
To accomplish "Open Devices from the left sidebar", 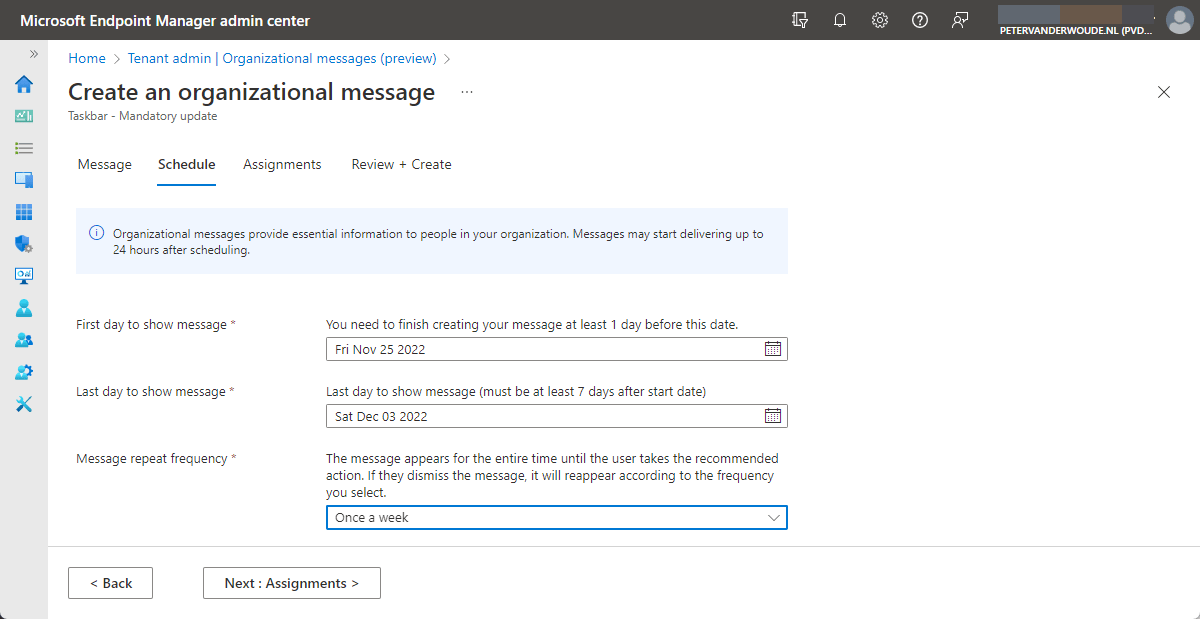I will pos(23,179).
